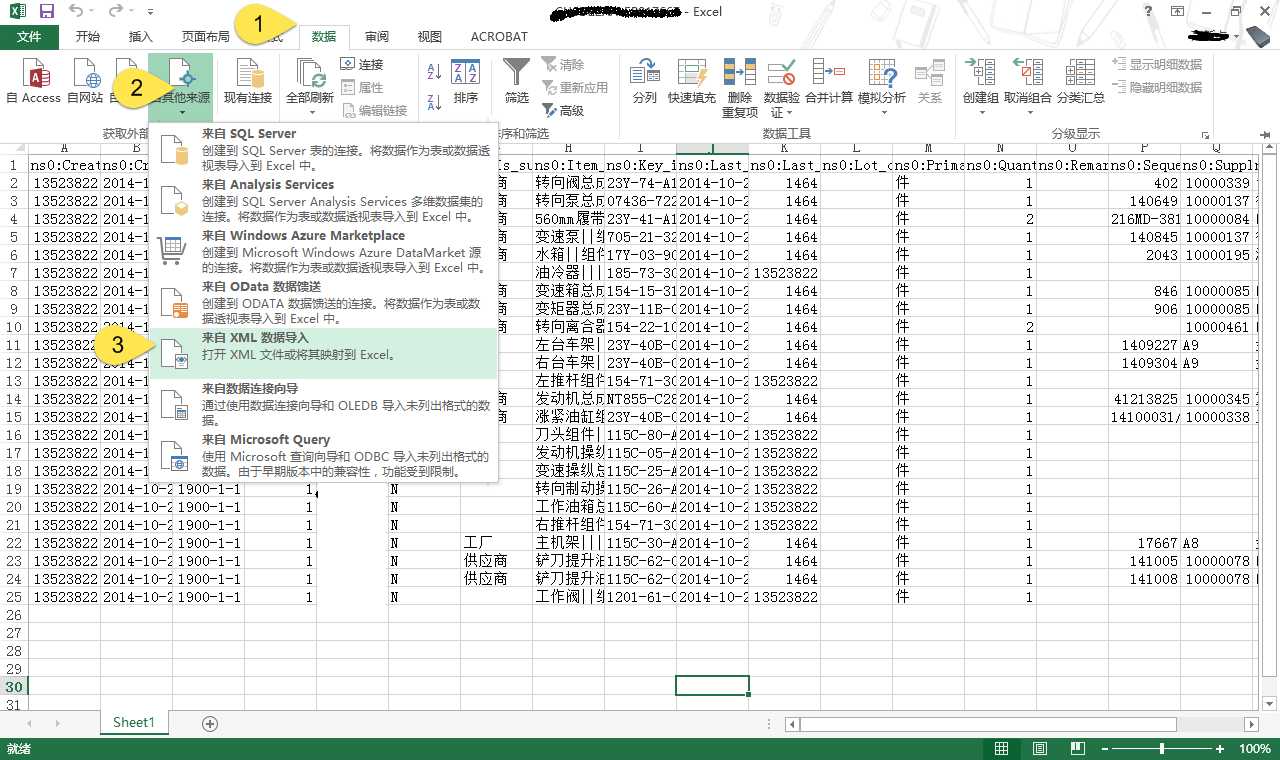Switch to the 视图 view tab
This screenshot has width=1280, height=760.
point(430,37)
